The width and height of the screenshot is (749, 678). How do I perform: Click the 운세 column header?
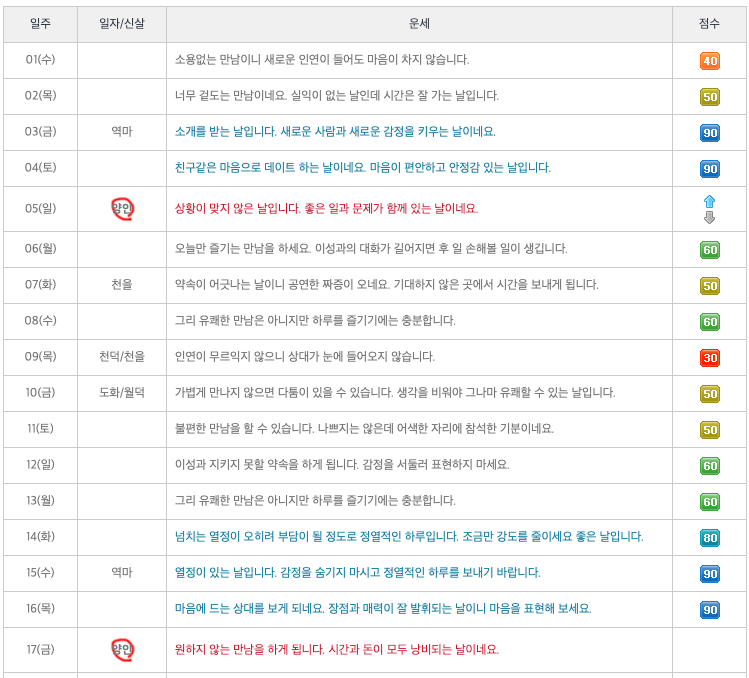pos(419,23)
